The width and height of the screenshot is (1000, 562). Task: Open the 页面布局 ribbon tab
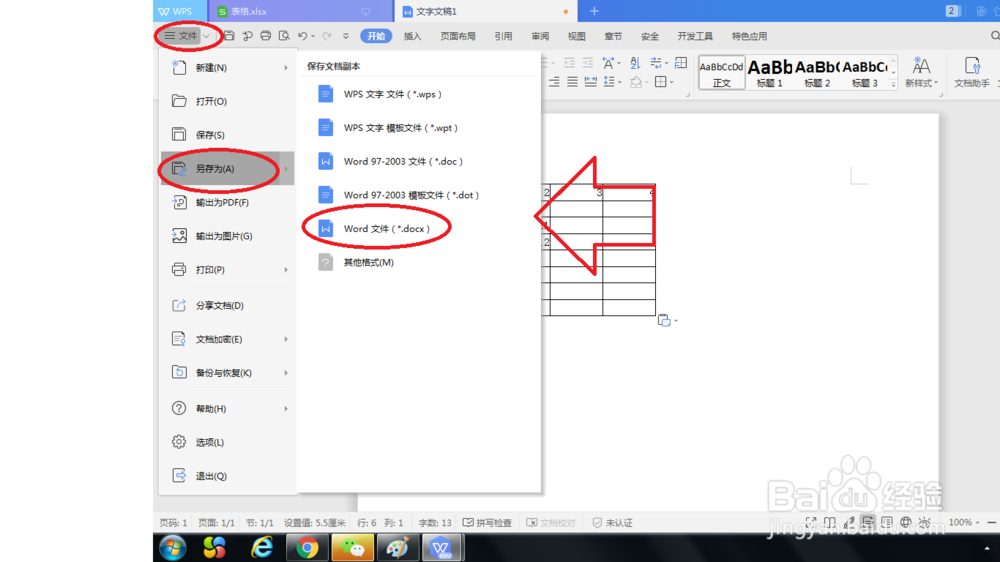458,36
